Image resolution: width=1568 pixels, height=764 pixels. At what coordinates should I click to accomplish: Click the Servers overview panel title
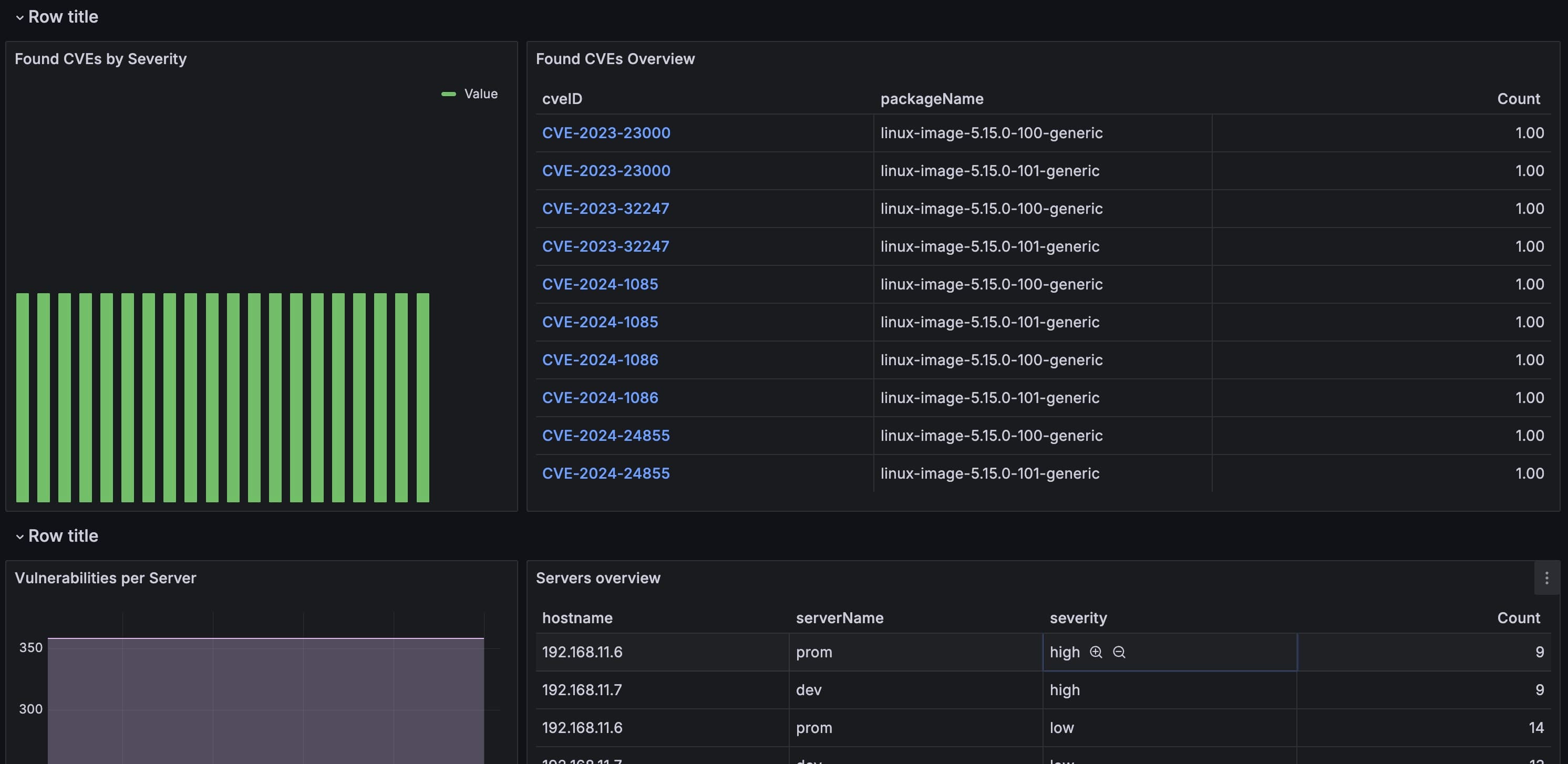coord(598,577)
